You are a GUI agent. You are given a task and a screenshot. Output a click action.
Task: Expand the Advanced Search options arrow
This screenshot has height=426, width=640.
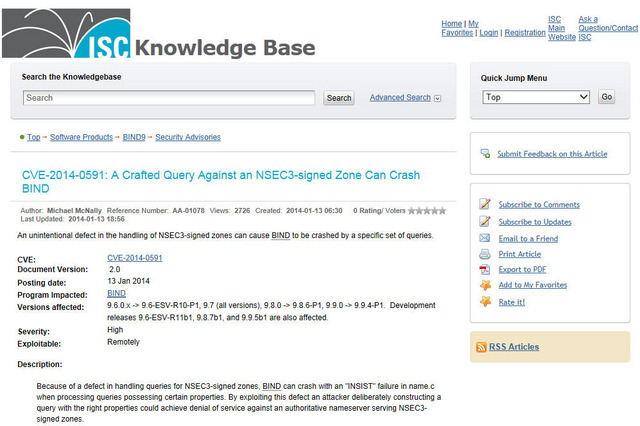(438, 98)
